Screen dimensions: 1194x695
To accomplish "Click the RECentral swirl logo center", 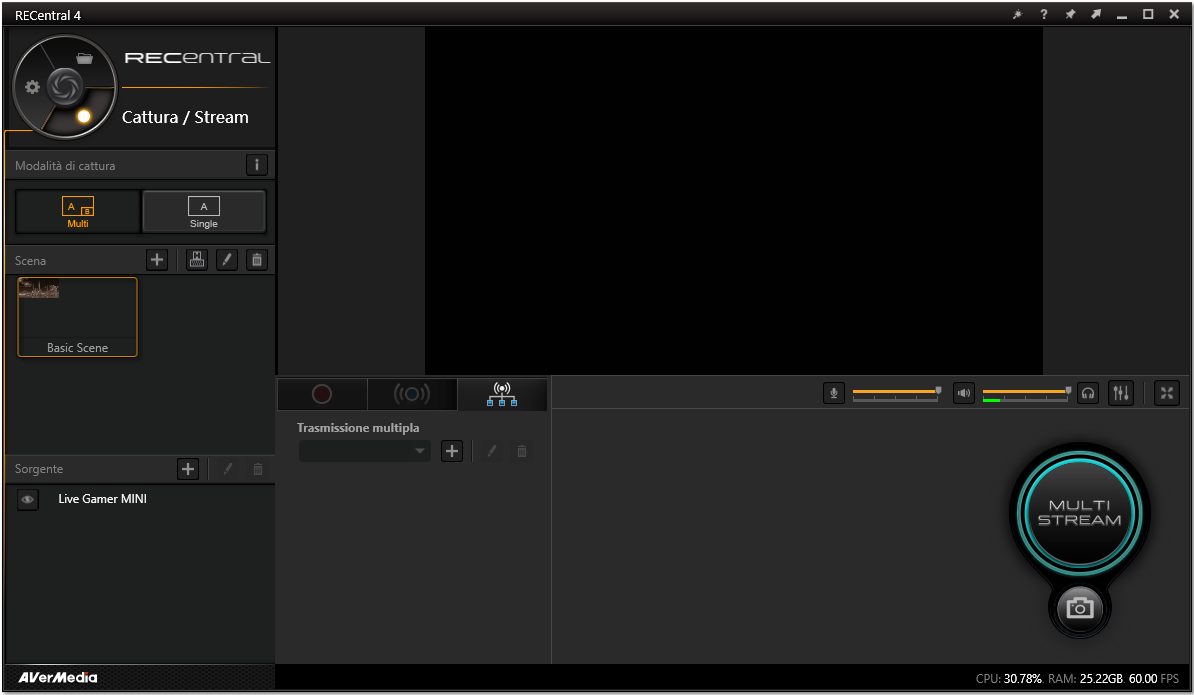I will (65, 87).
